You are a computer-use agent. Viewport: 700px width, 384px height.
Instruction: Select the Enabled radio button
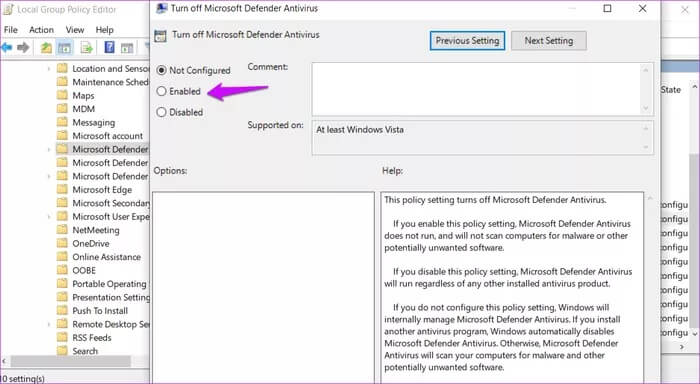(x=161, y=91)
